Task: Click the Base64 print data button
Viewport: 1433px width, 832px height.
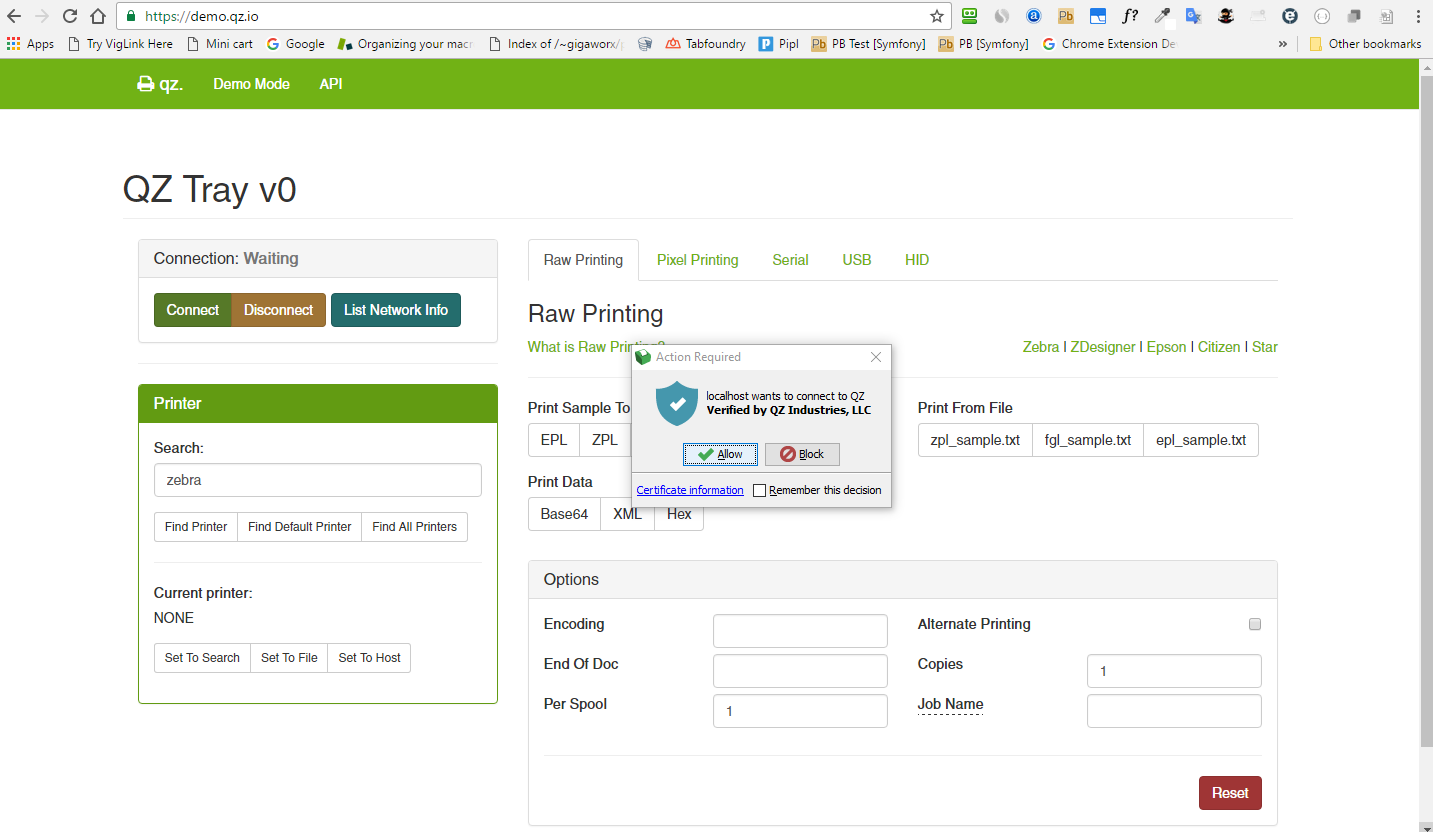Action: pyautogui.click(x=564, y=514)
